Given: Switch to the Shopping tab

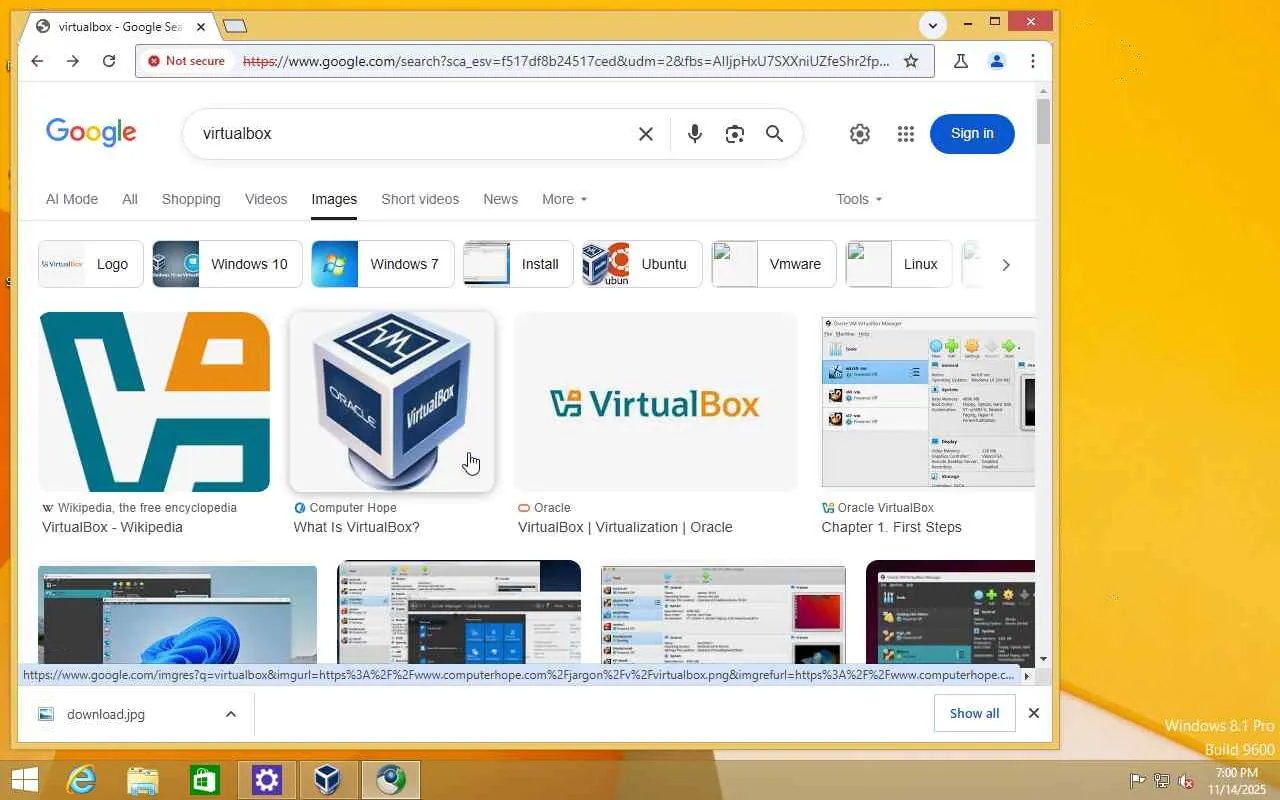Looking at the screenshot, I should [191, 199].
